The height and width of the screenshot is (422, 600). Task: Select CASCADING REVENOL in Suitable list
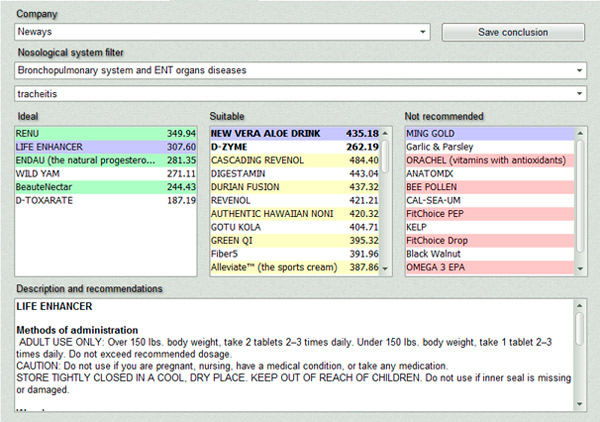(x=295, y=160)
